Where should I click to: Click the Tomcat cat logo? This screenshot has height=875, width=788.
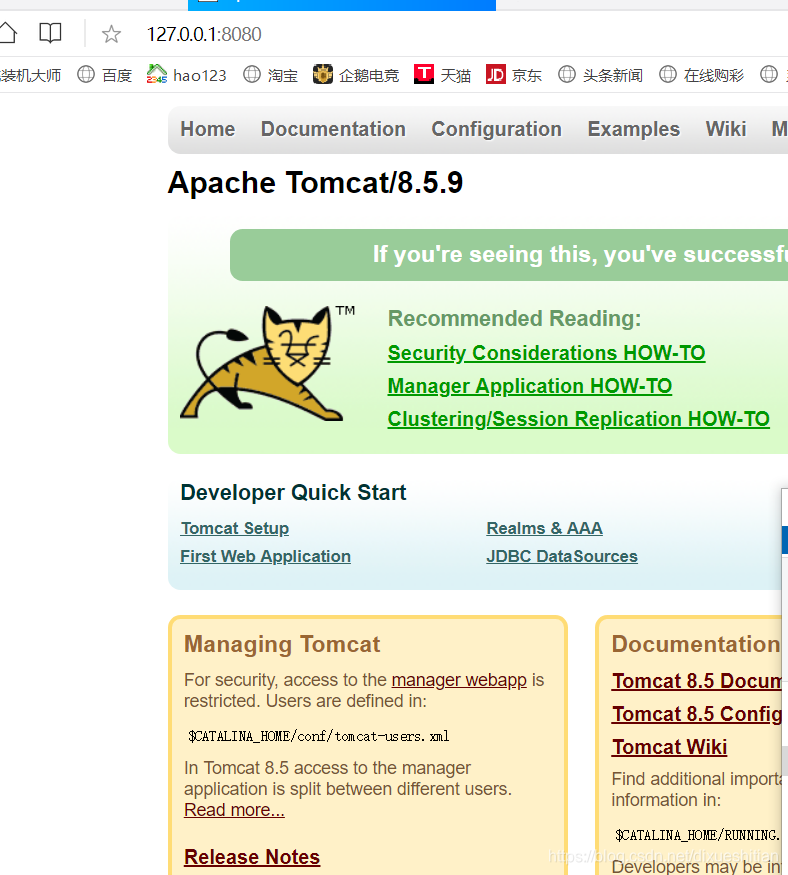pyautogui.click(x=267, y=363)
